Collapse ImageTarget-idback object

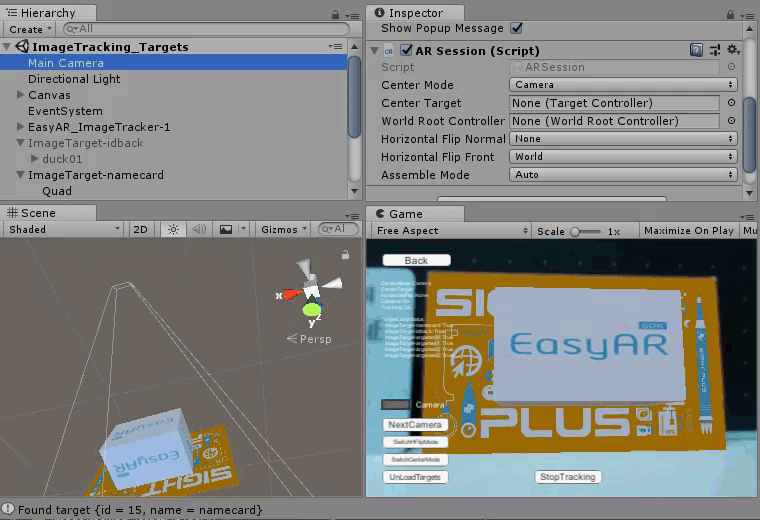pos(20,142)
